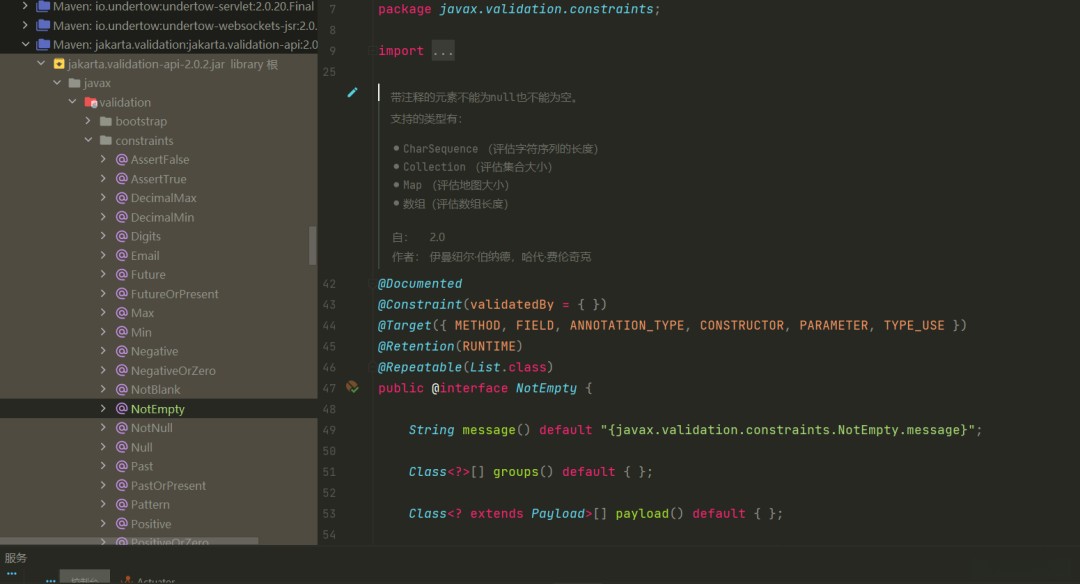Expand the folded import block
The width and height of the screenshot is (1080, 584).
[x=442, y=51]
